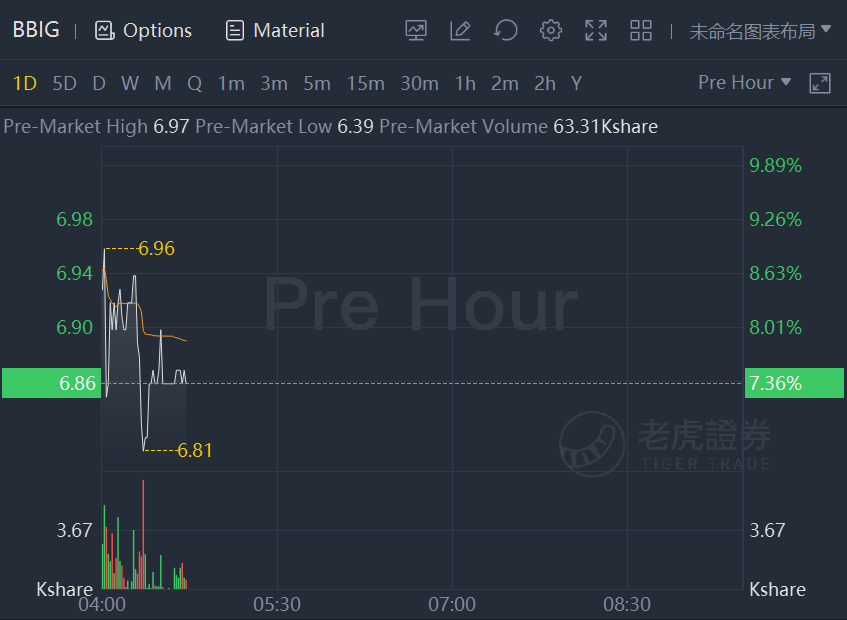Select the 1D timeframe tab
The image size is (847, 620).
(24, 84)
